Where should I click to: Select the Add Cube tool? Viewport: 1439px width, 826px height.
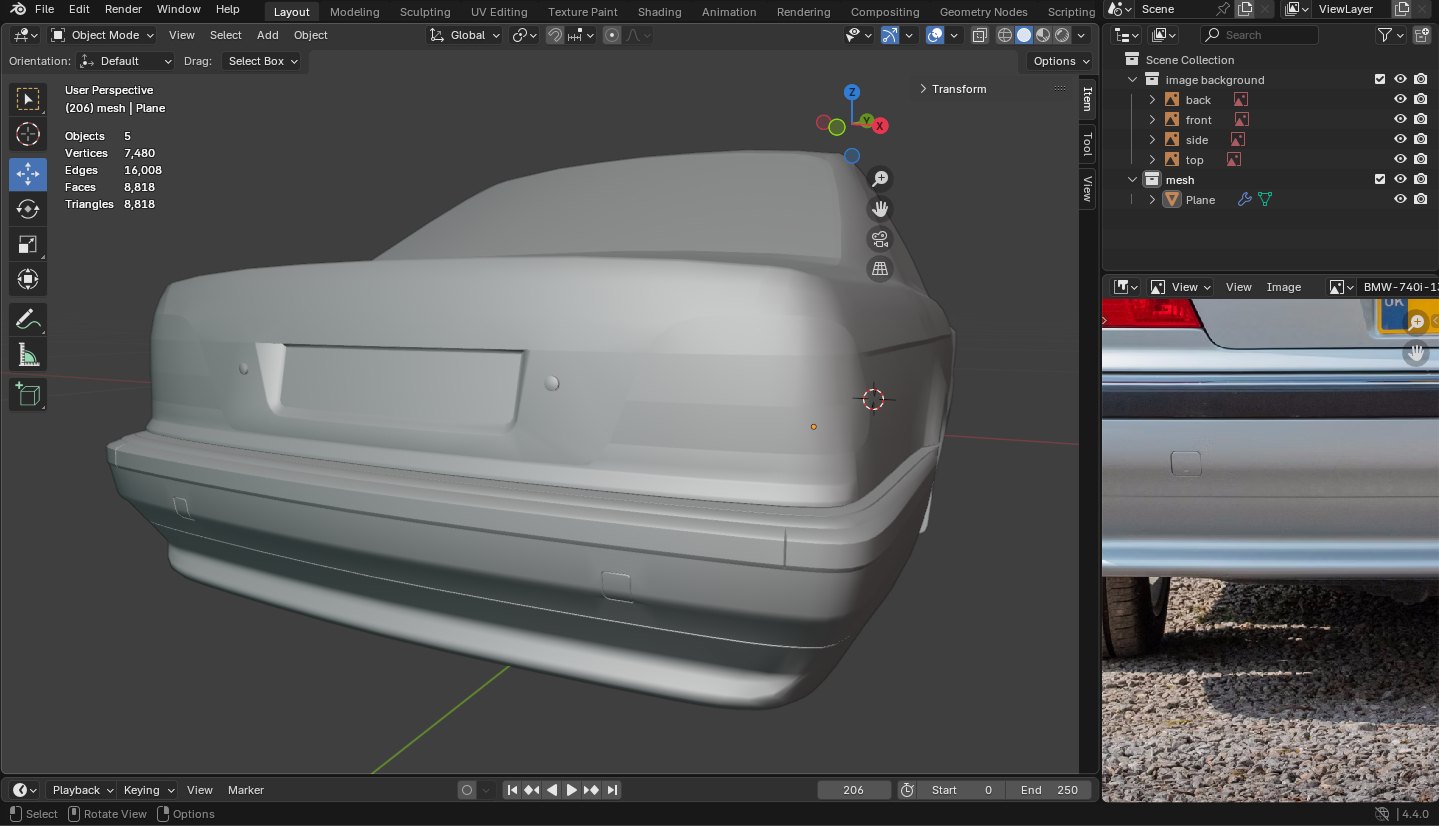tap(28, 394)
